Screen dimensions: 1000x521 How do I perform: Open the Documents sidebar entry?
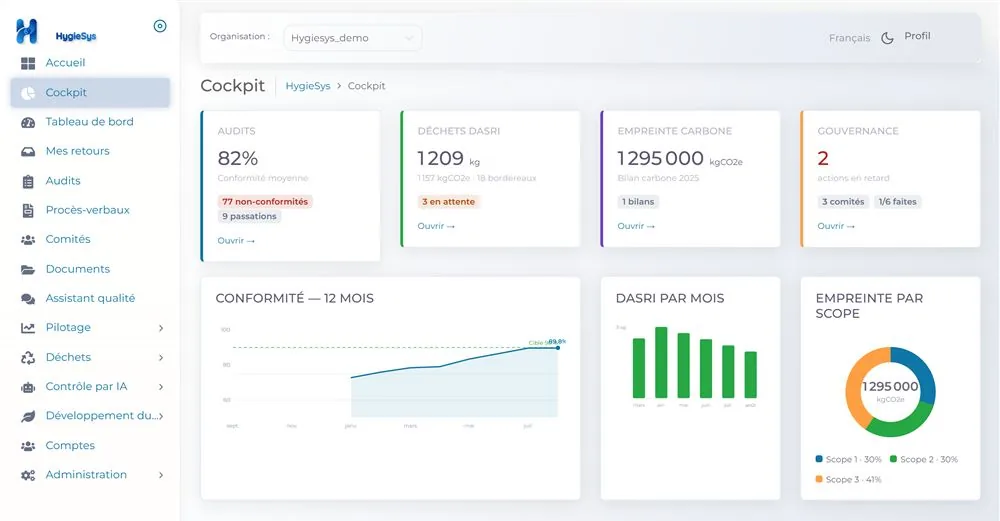tap(91, 269)
